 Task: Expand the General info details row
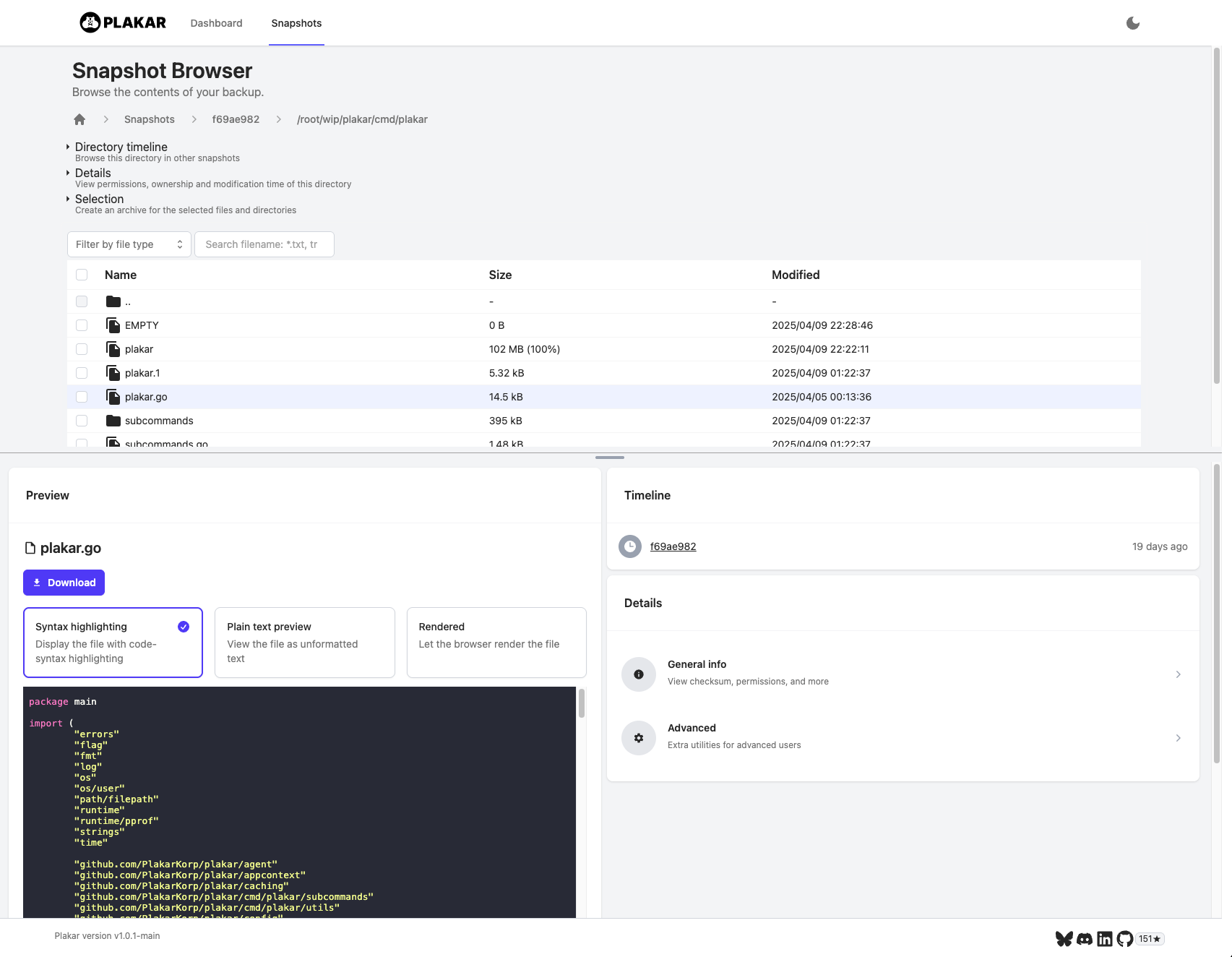(903, 674)
